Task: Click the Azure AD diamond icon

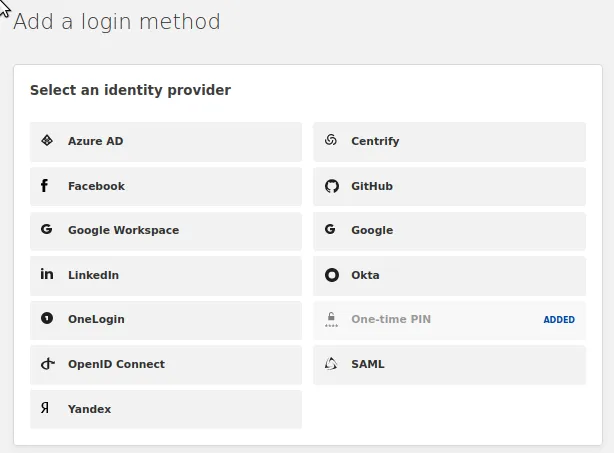Action: (x=47, y=140)
